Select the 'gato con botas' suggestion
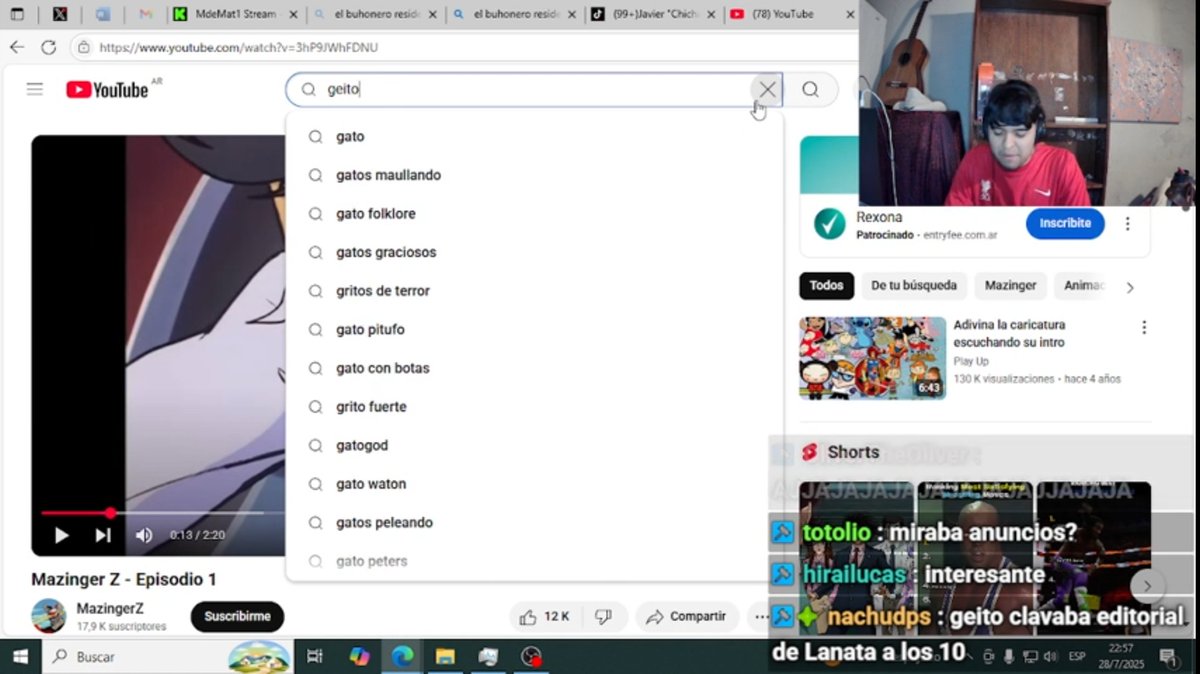 pos(535,368)
